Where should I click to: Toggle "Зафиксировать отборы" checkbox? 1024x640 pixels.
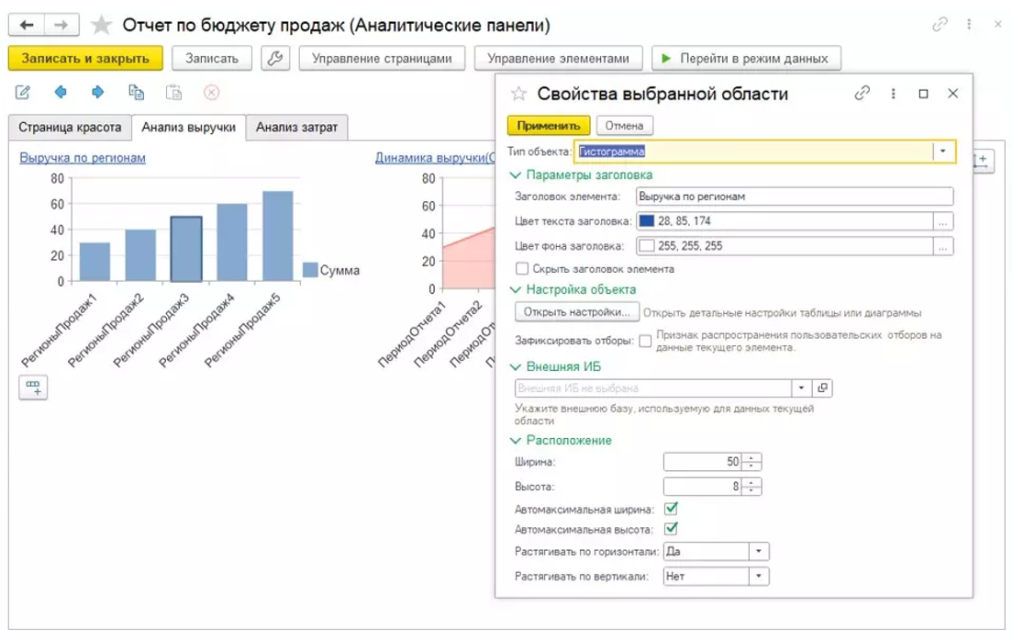pos(645,341)
